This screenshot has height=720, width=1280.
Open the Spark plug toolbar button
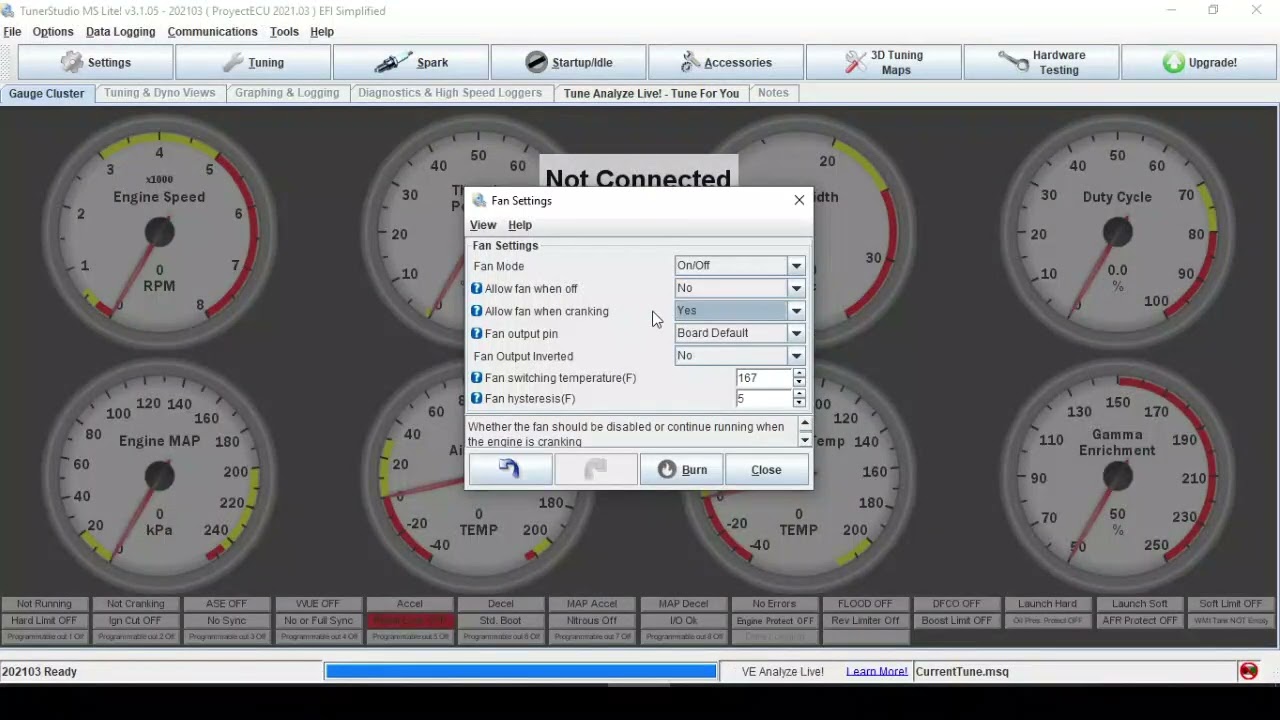coord(411,62)
